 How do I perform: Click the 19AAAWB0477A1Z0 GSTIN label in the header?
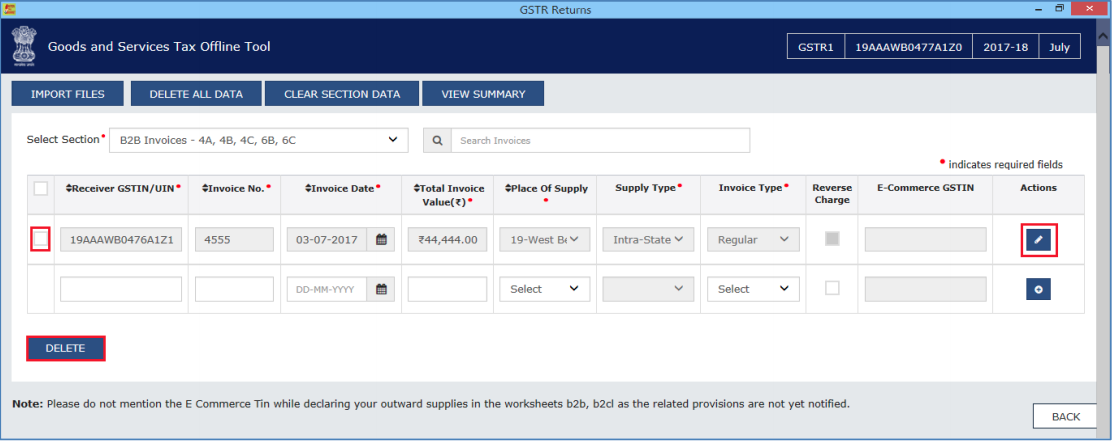pos(908,47)
